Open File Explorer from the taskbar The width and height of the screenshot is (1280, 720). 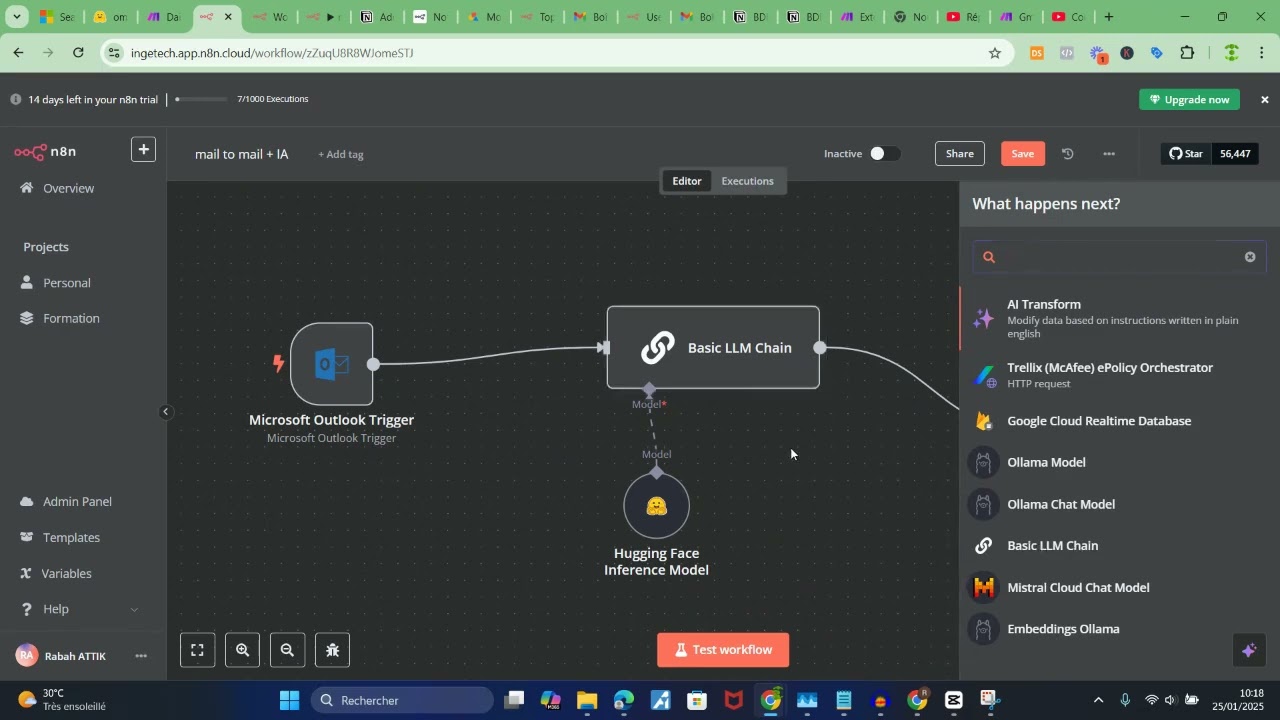point(586,700)
